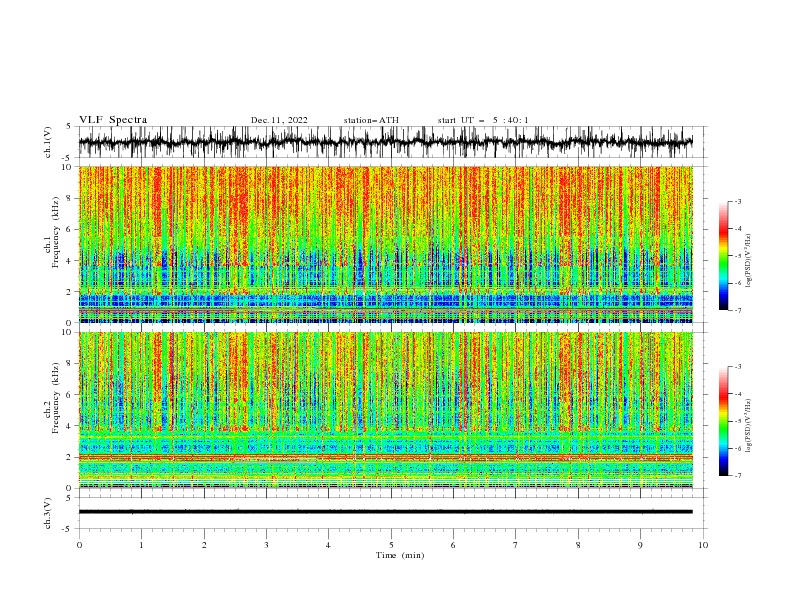Click time axis tick label "3"
Image resolution: width=792 pixels, height=612 pixels.
pos(266,545)
